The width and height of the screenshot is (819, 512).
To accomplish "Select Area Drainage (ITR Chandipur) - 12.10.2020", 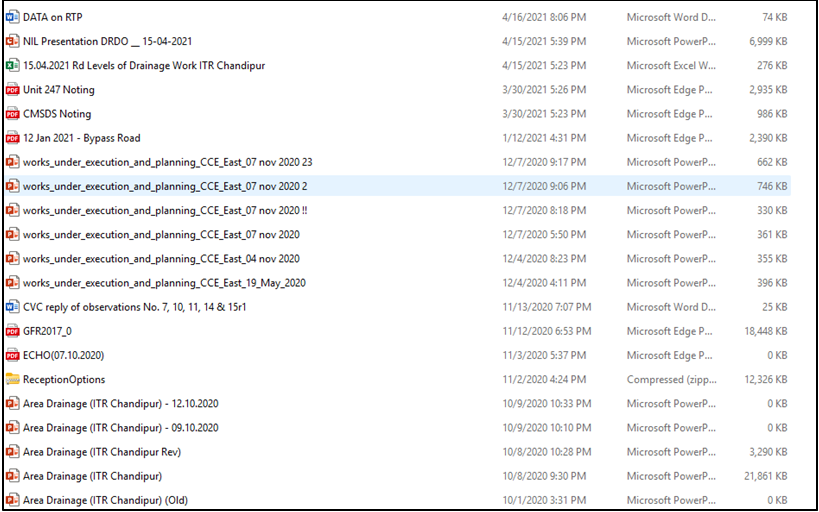I will (120, 403).
